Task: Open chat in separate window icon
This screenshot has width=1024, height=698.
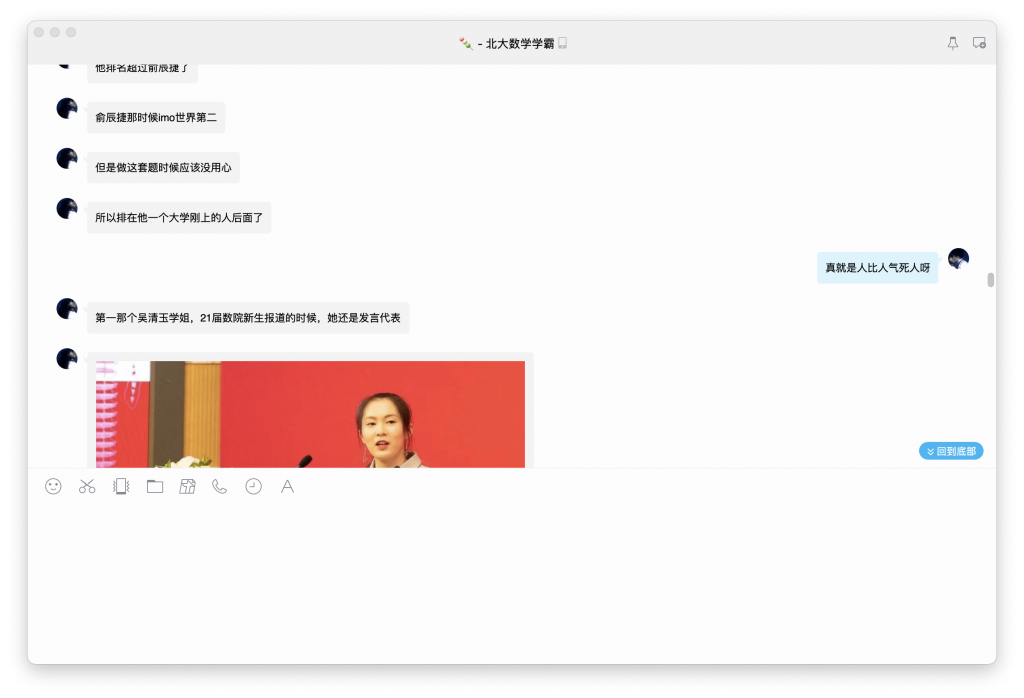Action: point(980,42)
